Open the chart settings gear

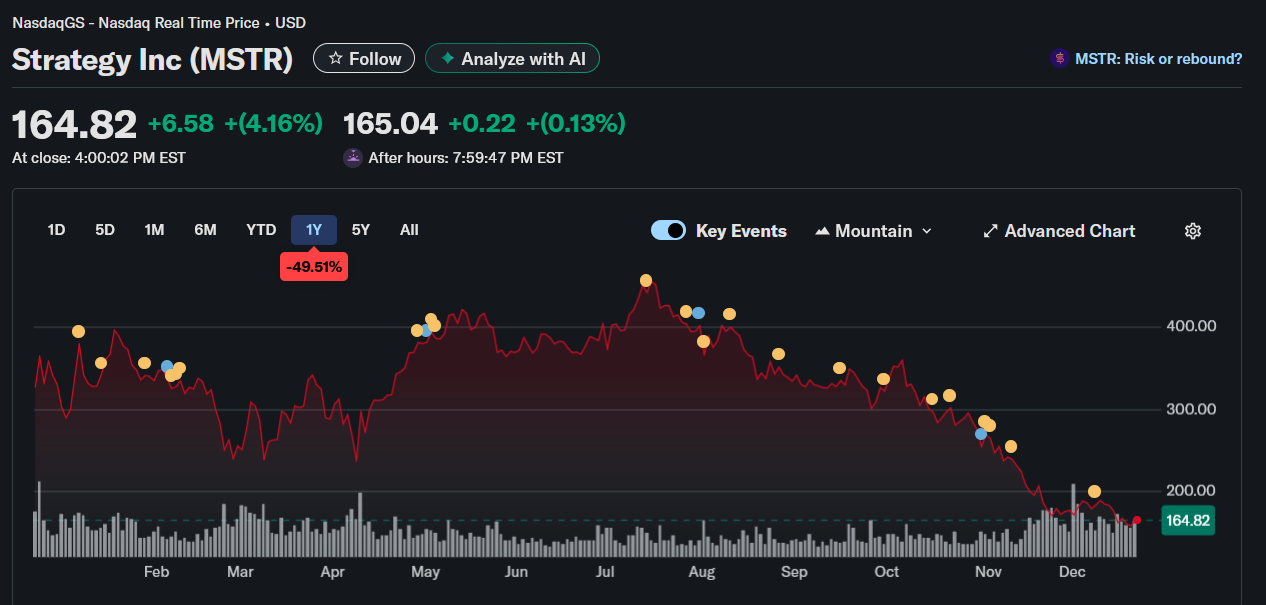[x=1192, y=231]
